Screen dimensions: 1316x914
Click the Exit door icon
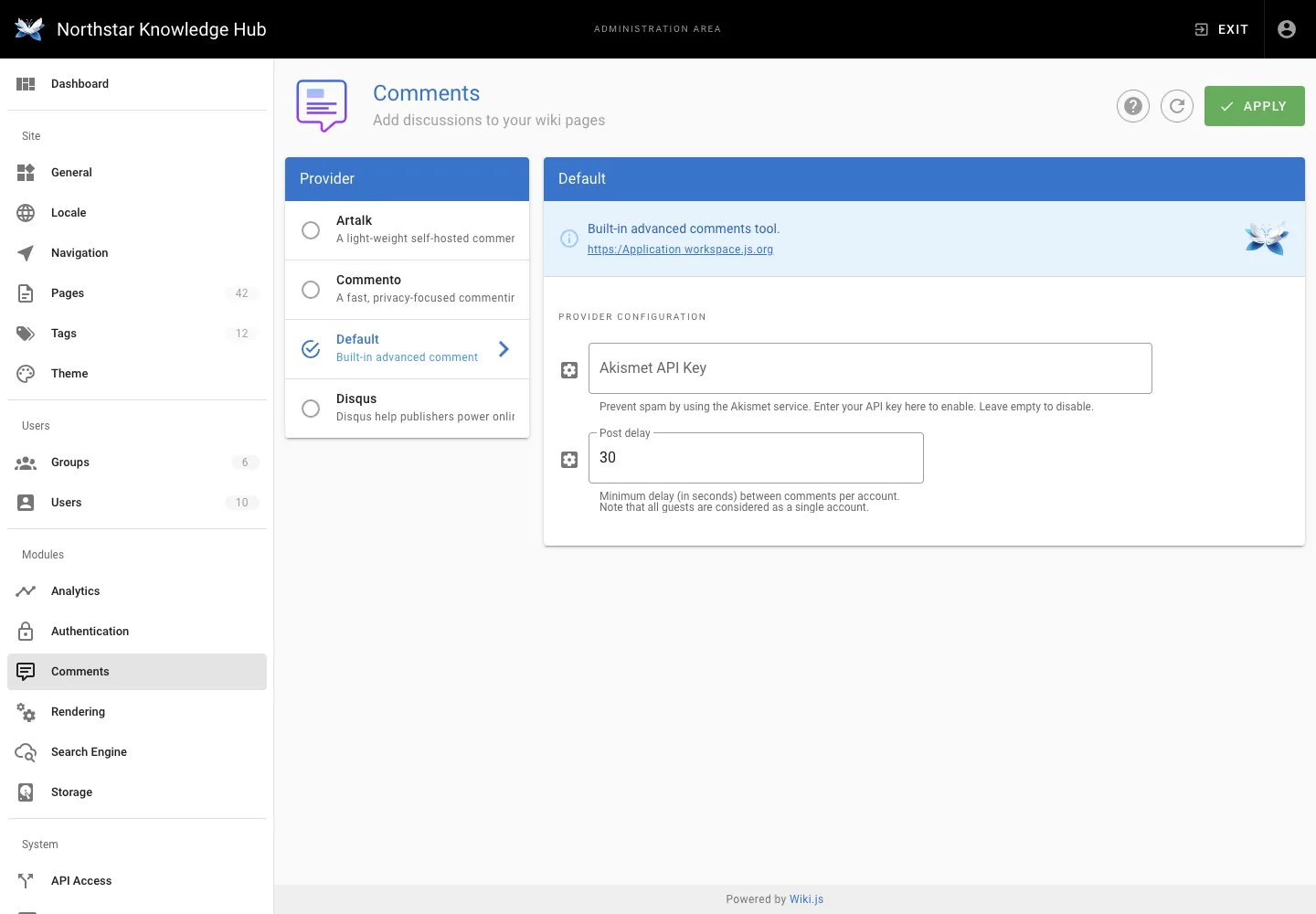pos(1202,29)
